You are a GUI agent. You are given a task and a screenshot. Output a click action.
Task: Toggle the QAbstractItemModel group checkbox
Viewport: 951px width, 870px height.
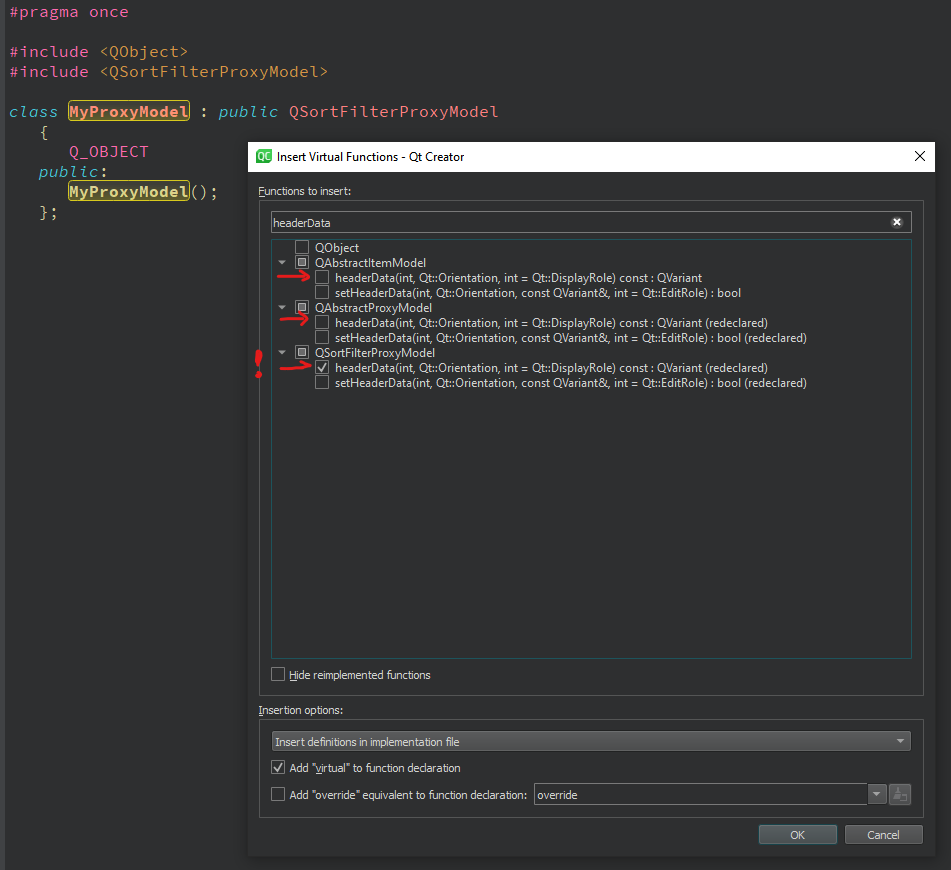click(x=301, y=262)
